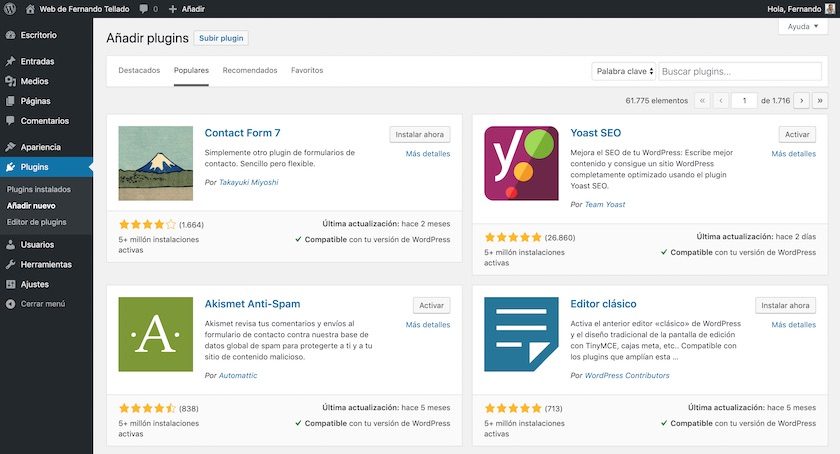Click the Apariencia paintbrush icon
Screen dimensions: 840x454
tap(10, 147)
